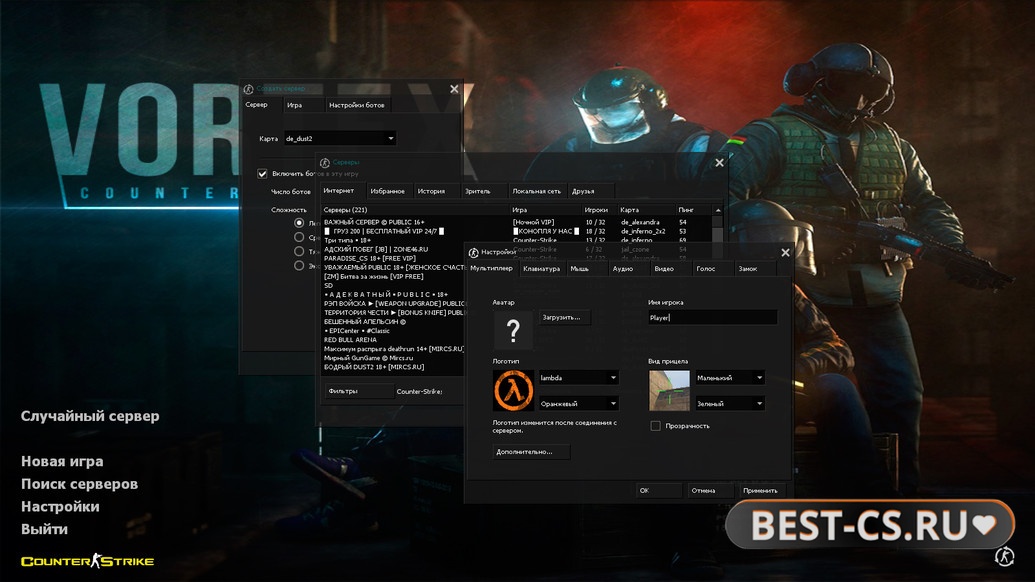Viewport: 1035px width, 582px height.
Task: Enable the Прозрачность checkbox
Action: coord(655,426)
